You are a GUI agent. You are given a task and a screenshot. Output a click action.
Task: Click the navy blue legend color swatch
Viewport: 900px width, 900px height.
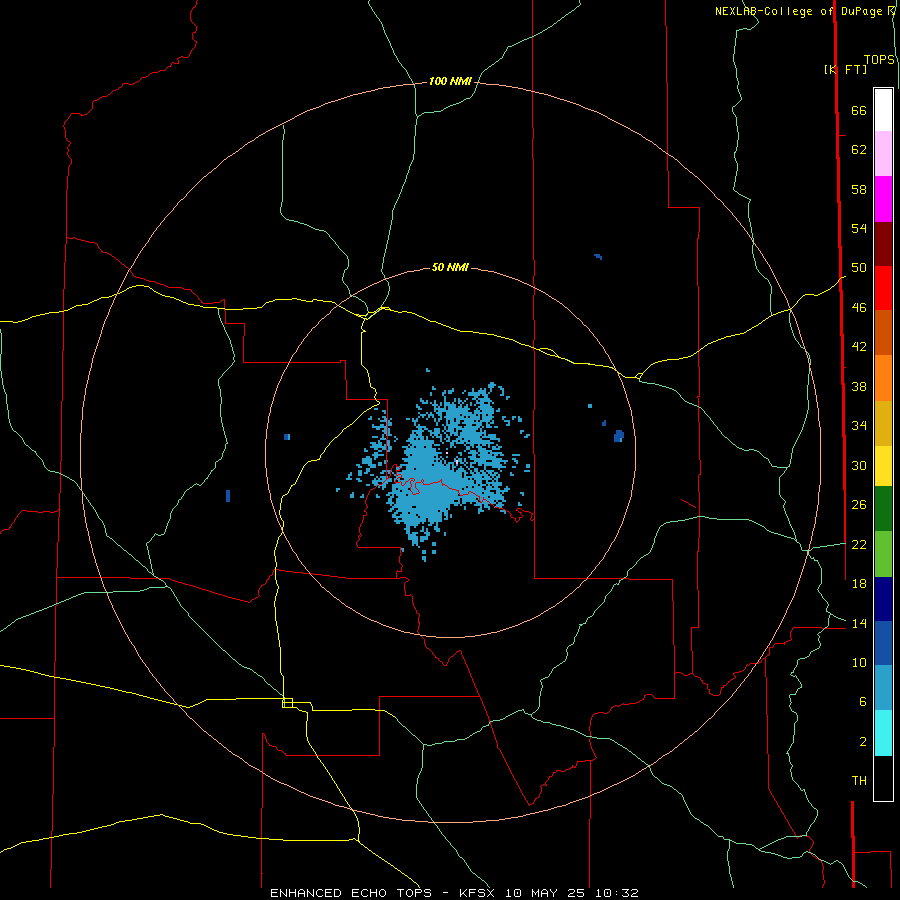coord(883,599)
